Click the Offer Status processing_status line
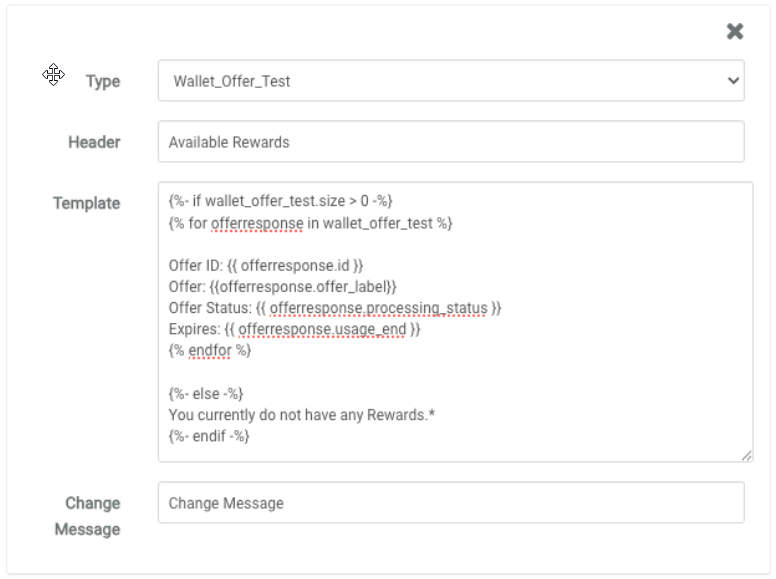 click(335, 308)
